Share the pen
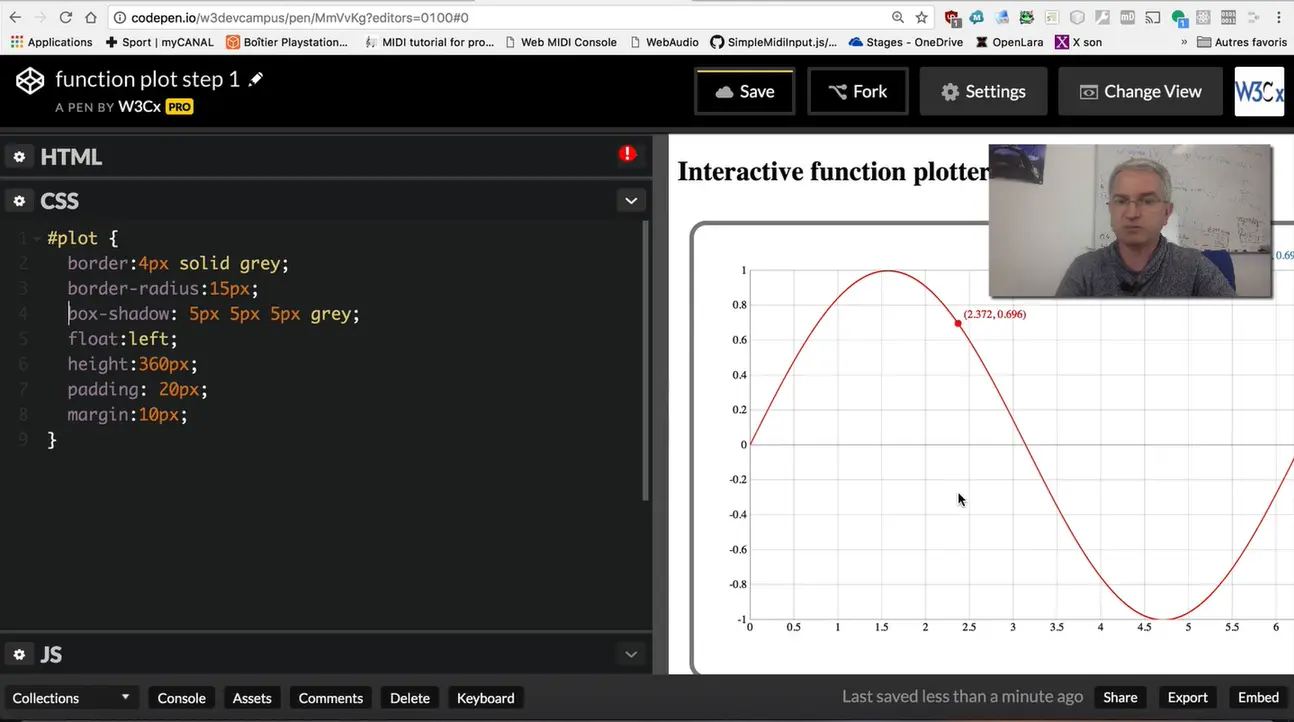Screen dimensions: 1294x722 (x=1120, y=697)
